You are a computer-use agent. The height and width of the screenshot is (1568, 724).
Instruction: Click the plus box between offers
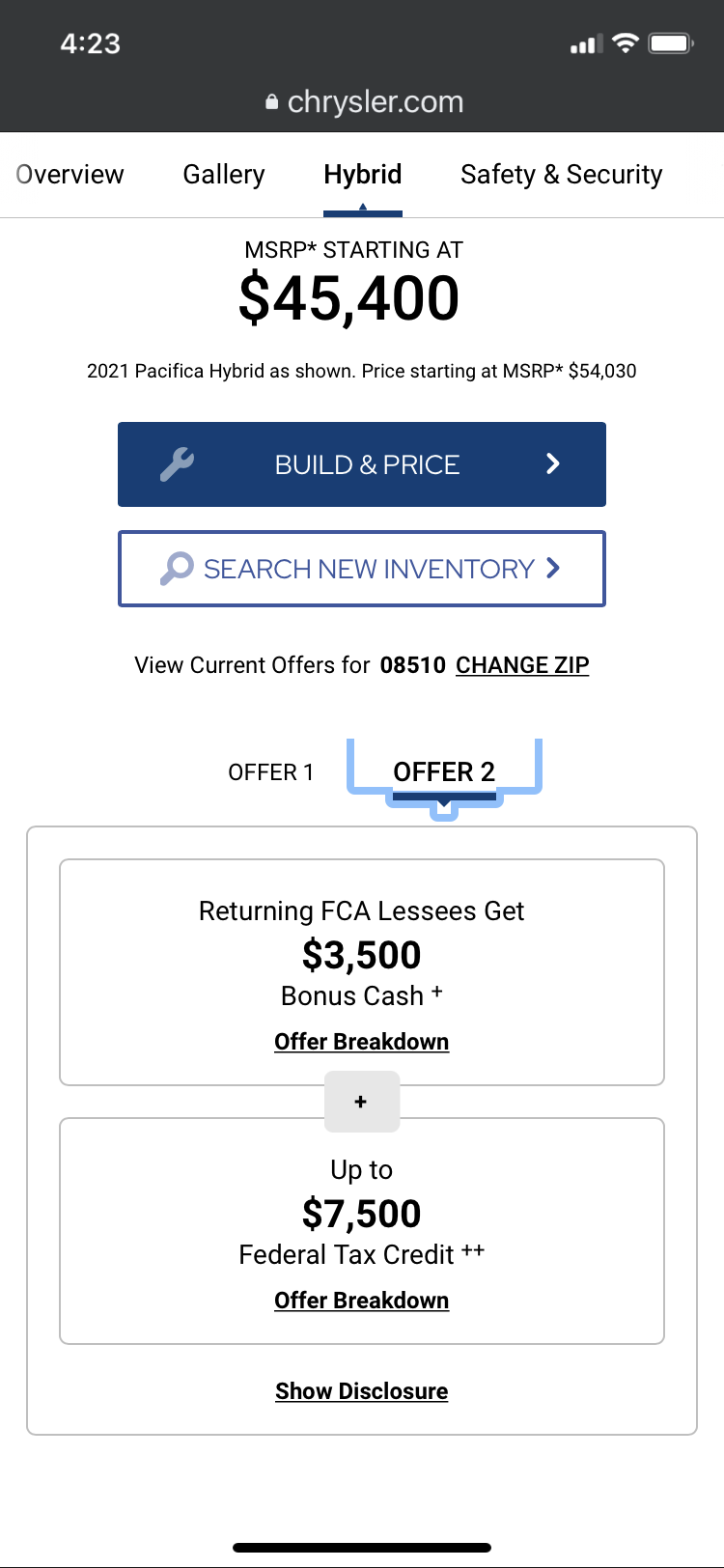tap(362, 1102)
